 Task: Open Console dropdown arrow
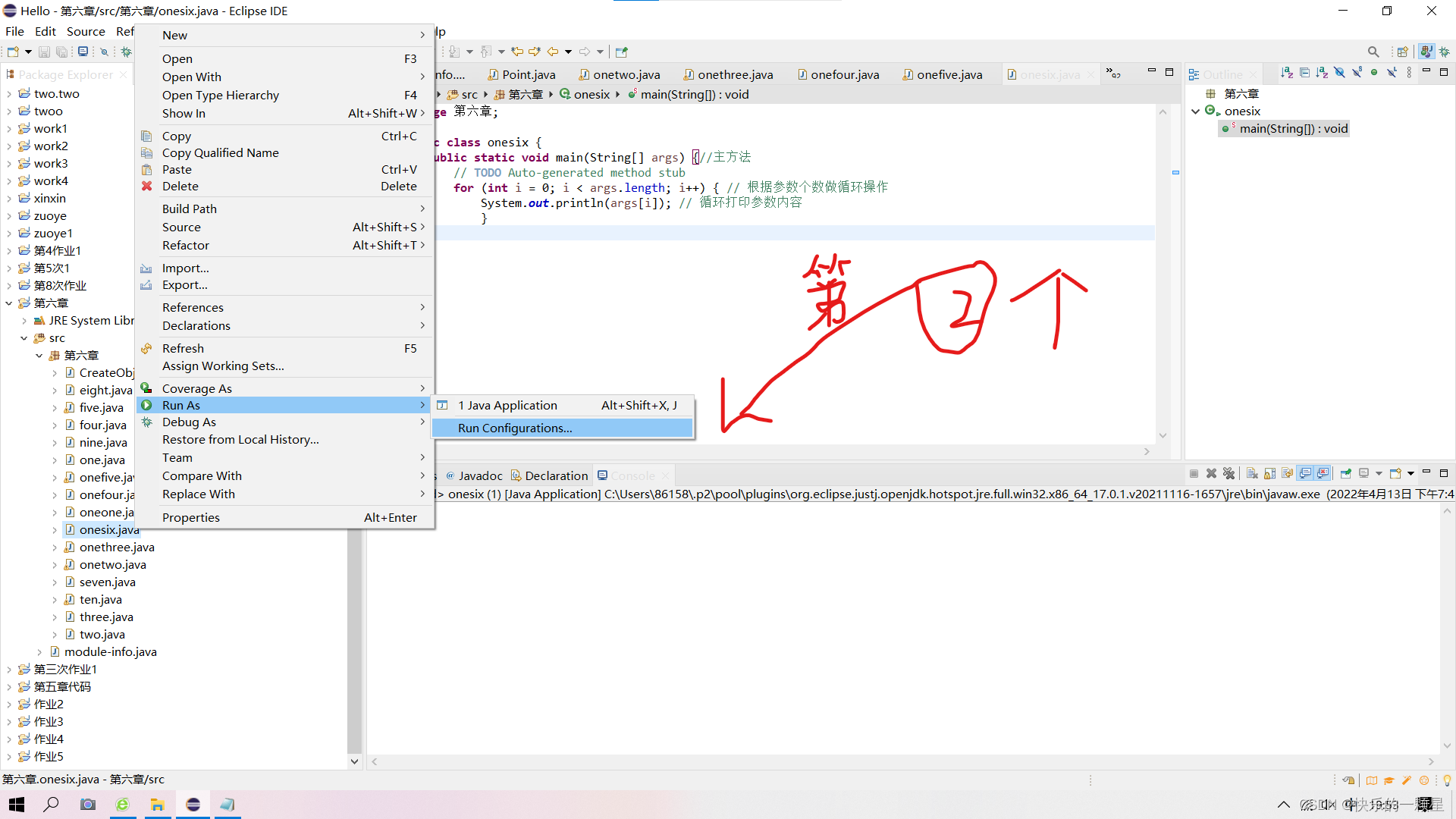point(1410,473)
